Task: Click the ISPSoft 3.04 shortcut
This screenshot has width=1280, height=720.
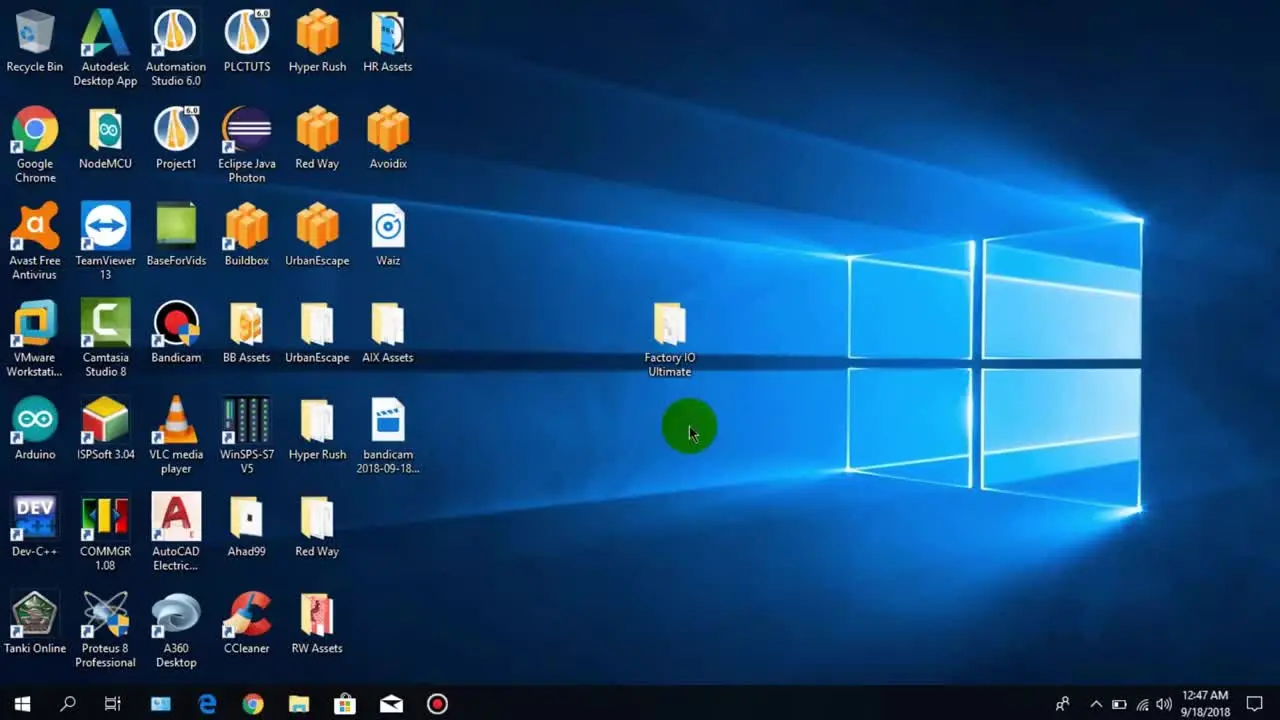Action: (x=105, y=430)
